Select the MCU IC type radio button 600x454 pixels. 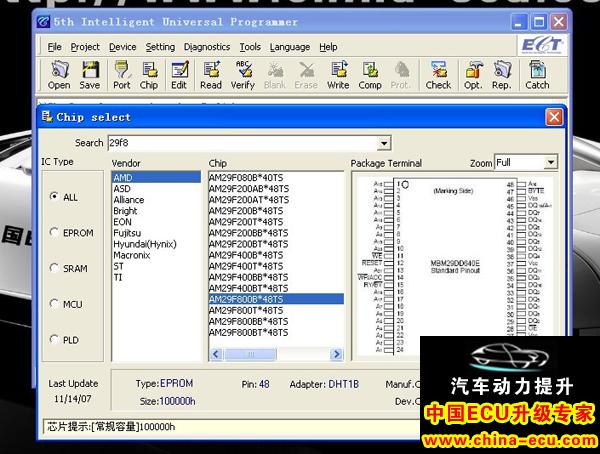54,304
